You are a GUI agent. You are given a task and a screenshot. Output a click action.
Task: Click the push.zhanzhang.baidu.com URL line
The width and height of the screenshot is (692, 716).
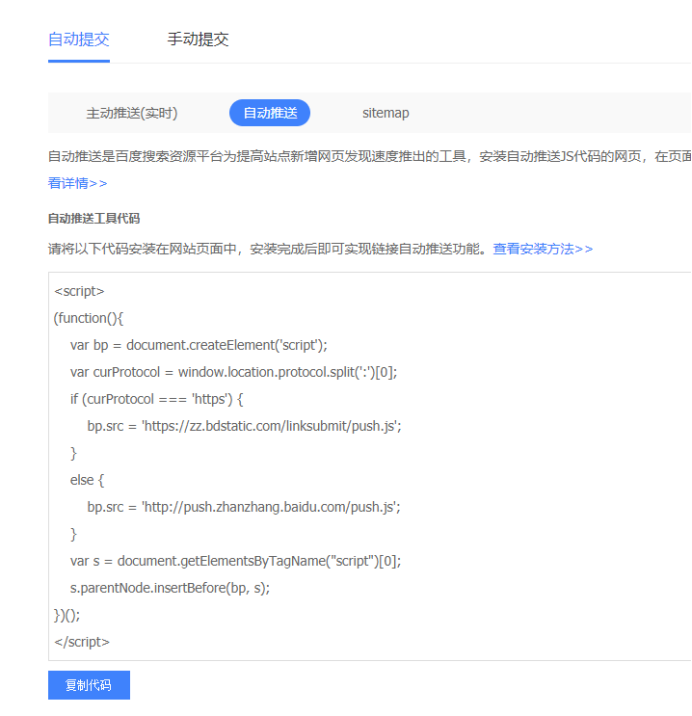click(243, 507)
